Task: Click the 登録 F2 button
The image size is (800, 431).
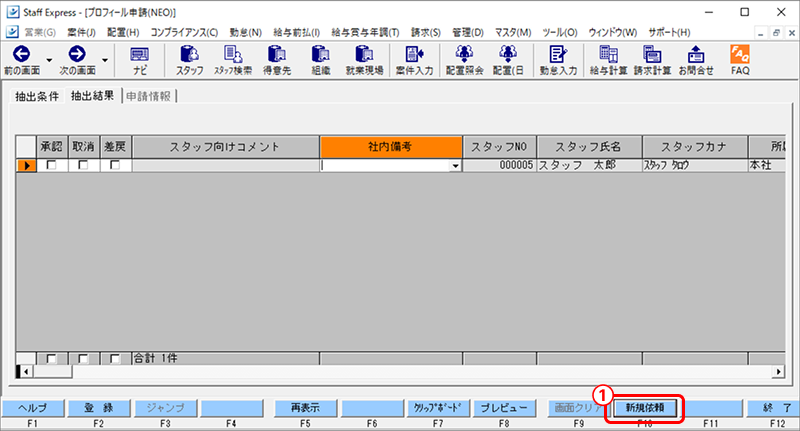Action: [x=98, y=408]
